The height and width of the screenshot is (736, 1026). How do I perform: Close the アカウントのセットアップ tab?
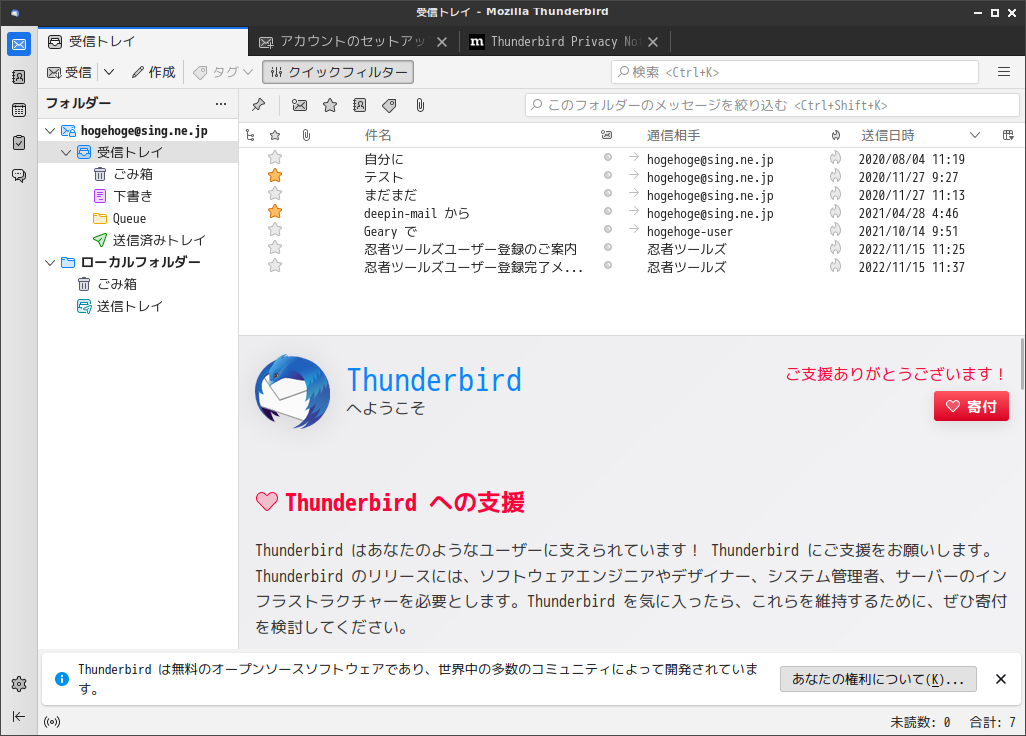(x=442, y=42)
